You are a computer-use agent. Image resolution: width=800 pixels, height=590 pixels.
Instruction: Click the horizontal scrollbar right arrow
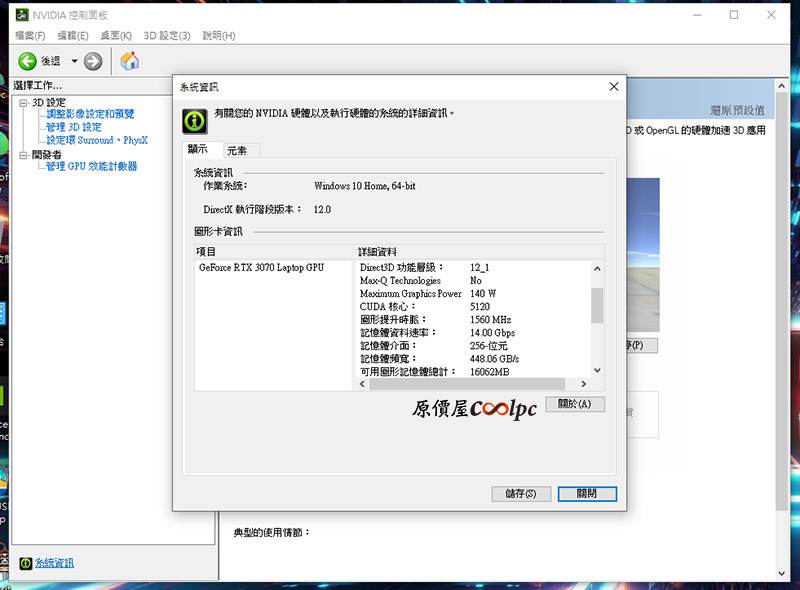tap(584, 384)
